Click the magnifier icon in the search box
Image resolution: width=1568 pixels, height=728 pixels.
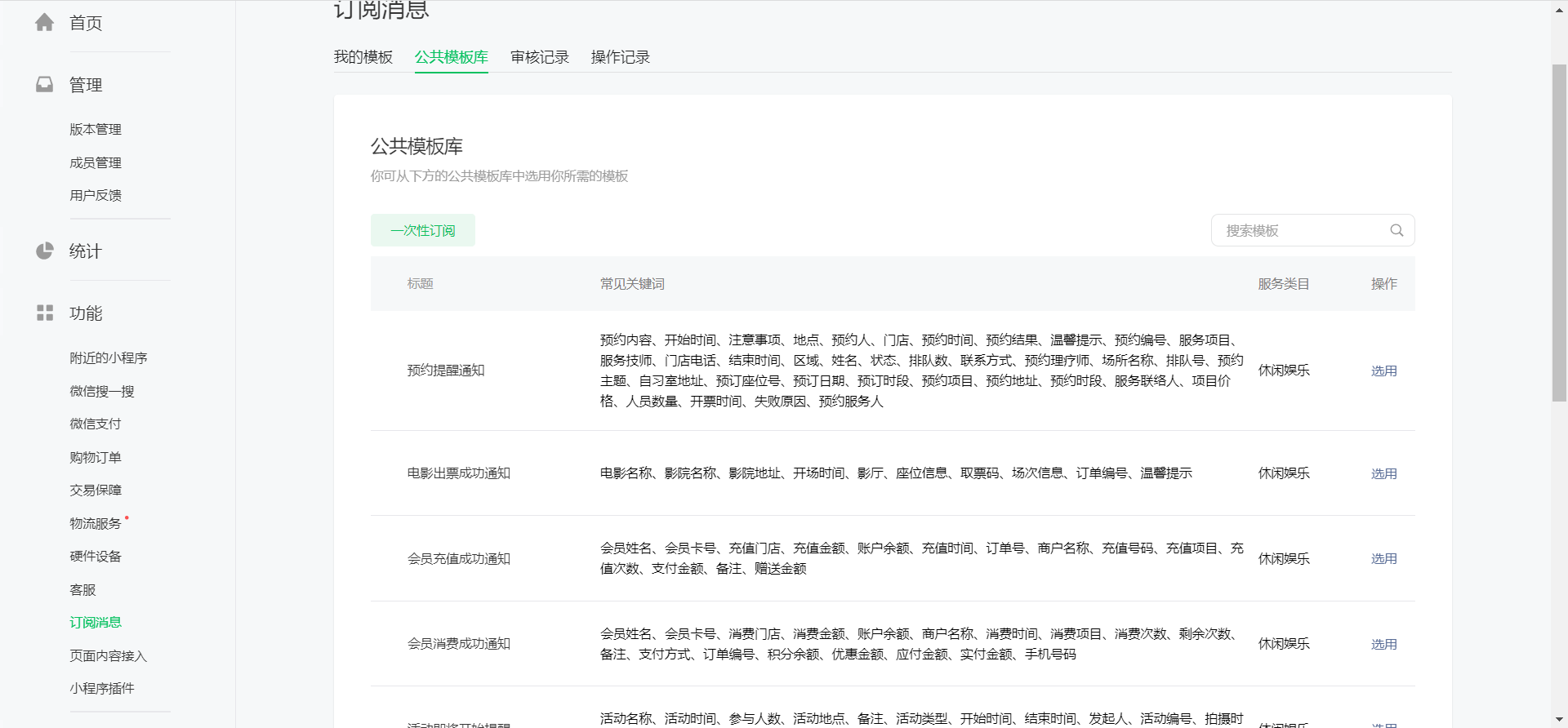coord(1396,230)
